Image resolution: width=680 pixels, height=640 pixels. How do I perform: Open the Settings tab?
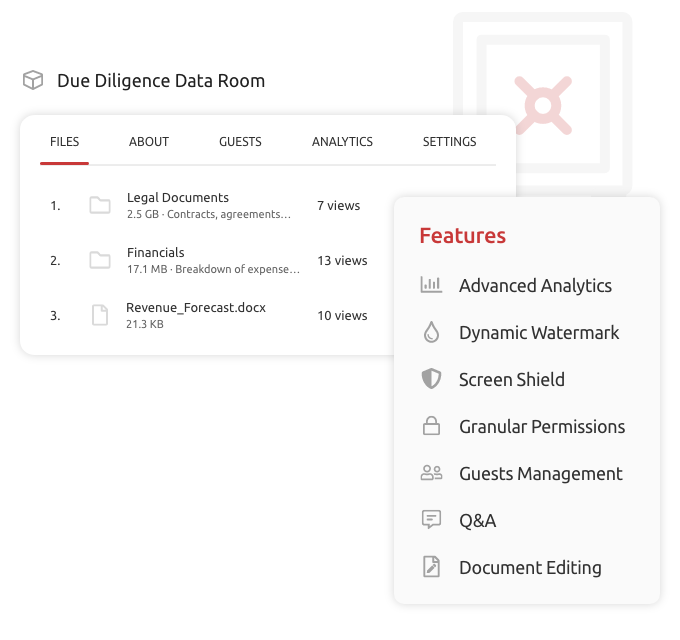tap(449, 142)
